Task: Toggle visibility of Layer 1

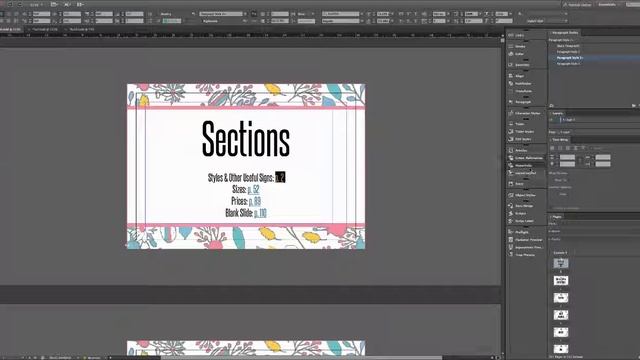Action: (x=551, y=120)
